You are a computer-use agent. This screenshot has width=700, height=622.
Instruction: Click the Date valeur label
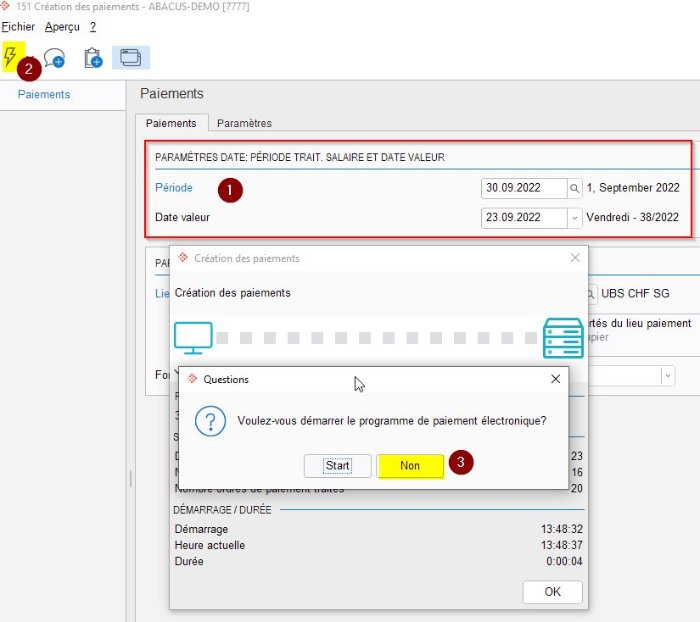click(x=182, y=217)
